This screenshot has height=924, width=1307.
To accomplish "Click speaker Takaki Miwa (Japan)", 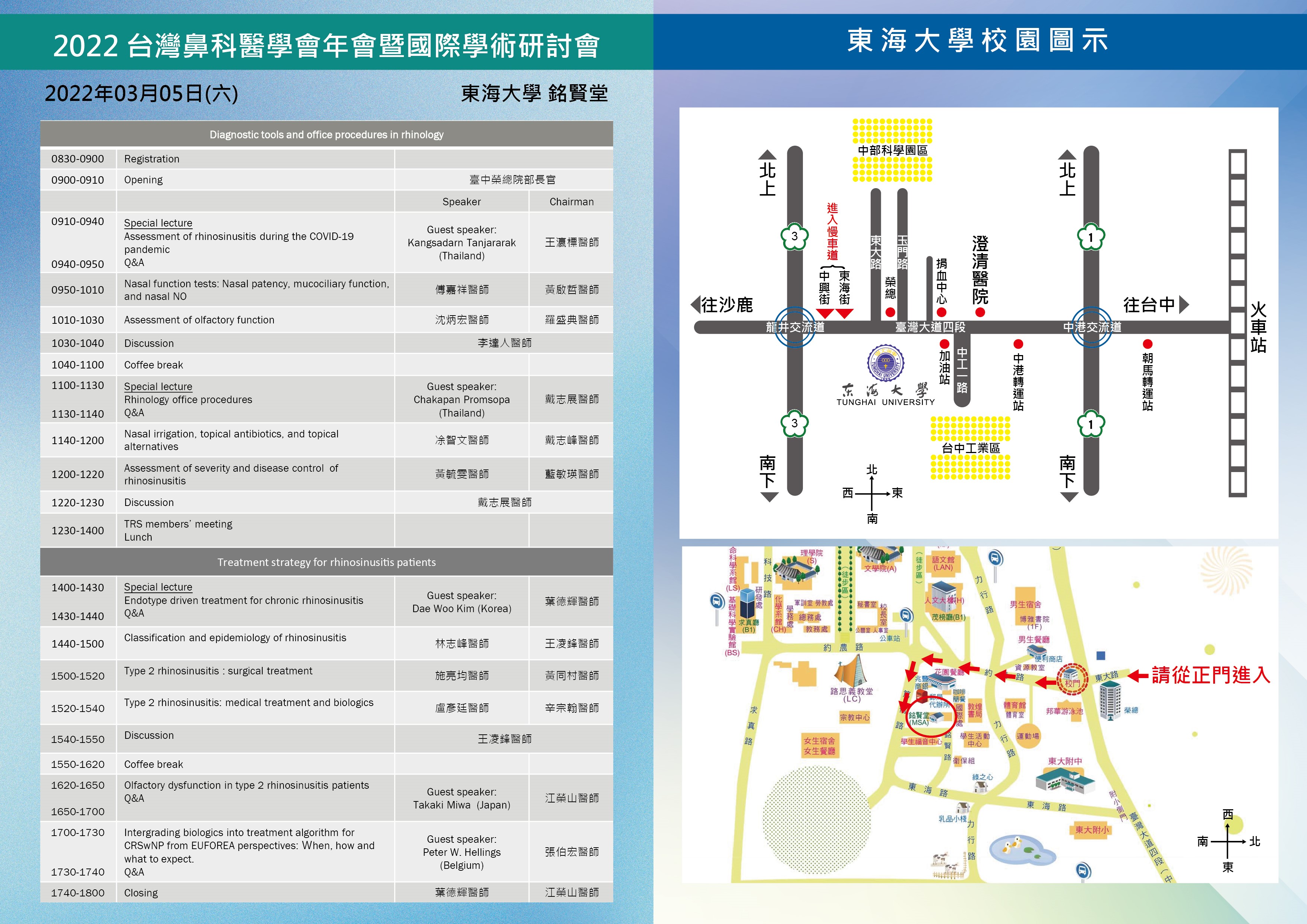I will 462,805.
